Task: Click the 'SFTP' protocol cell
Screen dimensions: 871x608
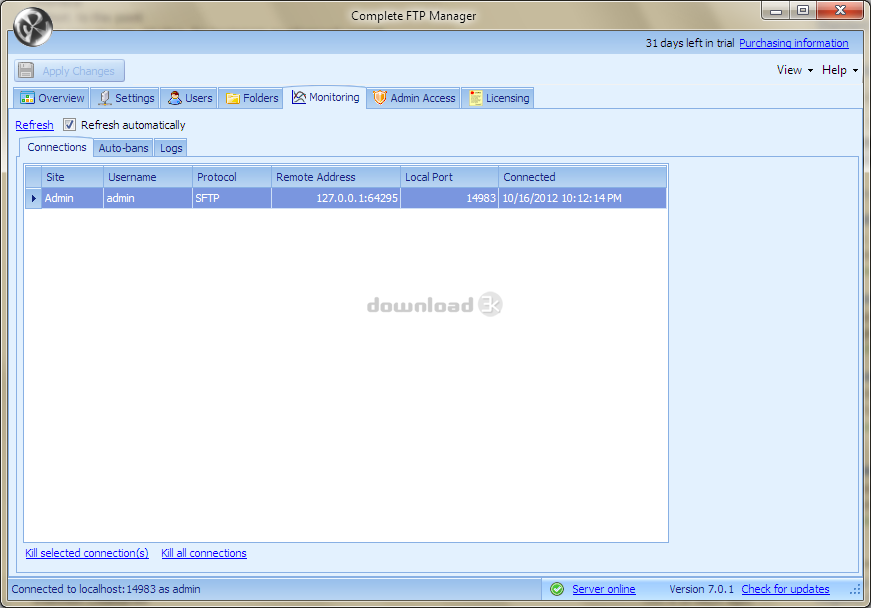Action: 232,198
